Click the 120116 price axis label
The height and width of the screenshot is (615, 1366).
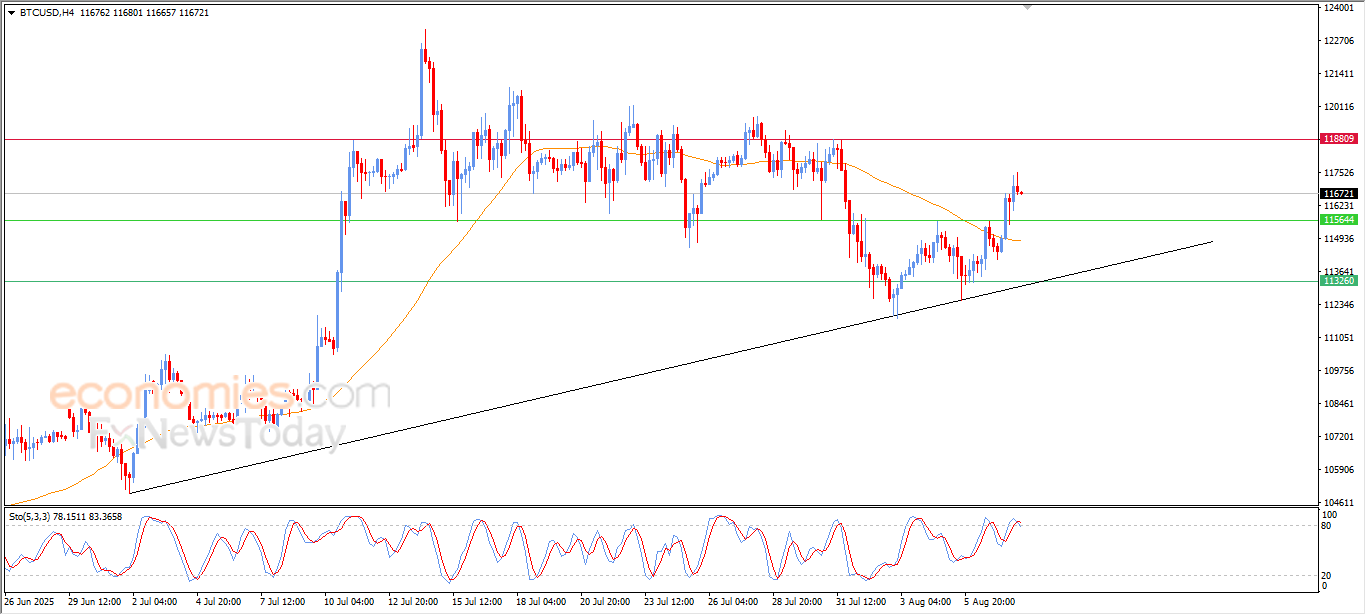pyautogui.click(x=1339, y=107)
